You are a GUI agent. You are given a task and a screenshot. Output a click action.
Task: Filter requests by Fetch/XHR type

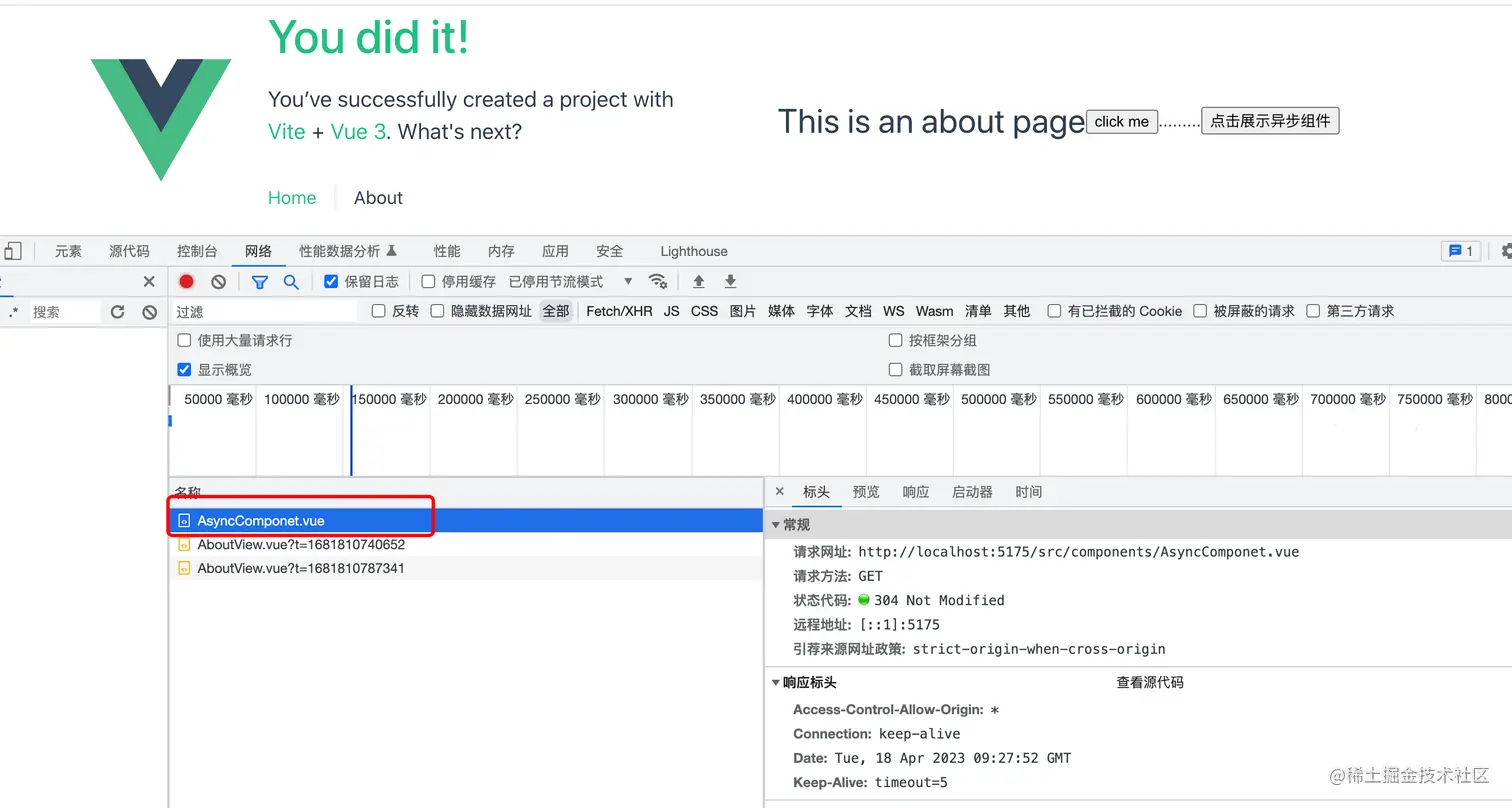tap(619, 311)
